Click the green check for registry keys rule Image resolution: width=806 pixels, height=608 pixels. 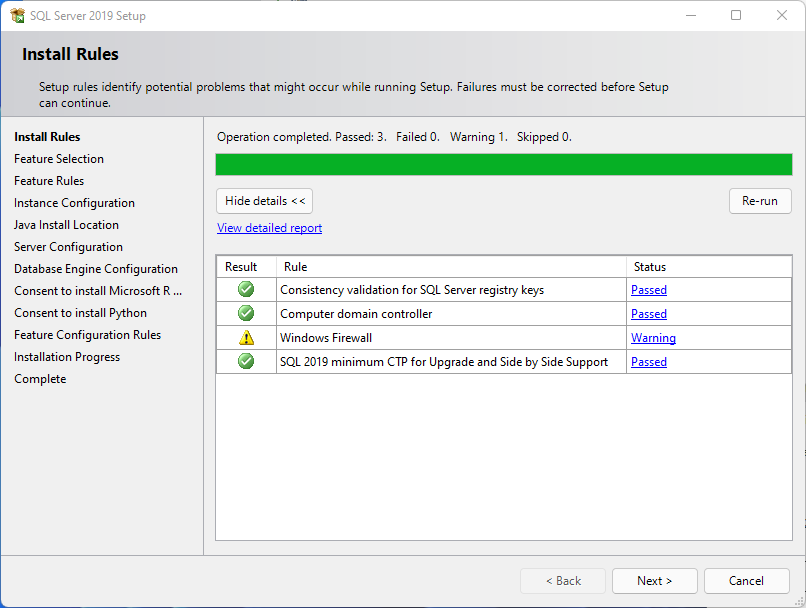tap(246, 289)
